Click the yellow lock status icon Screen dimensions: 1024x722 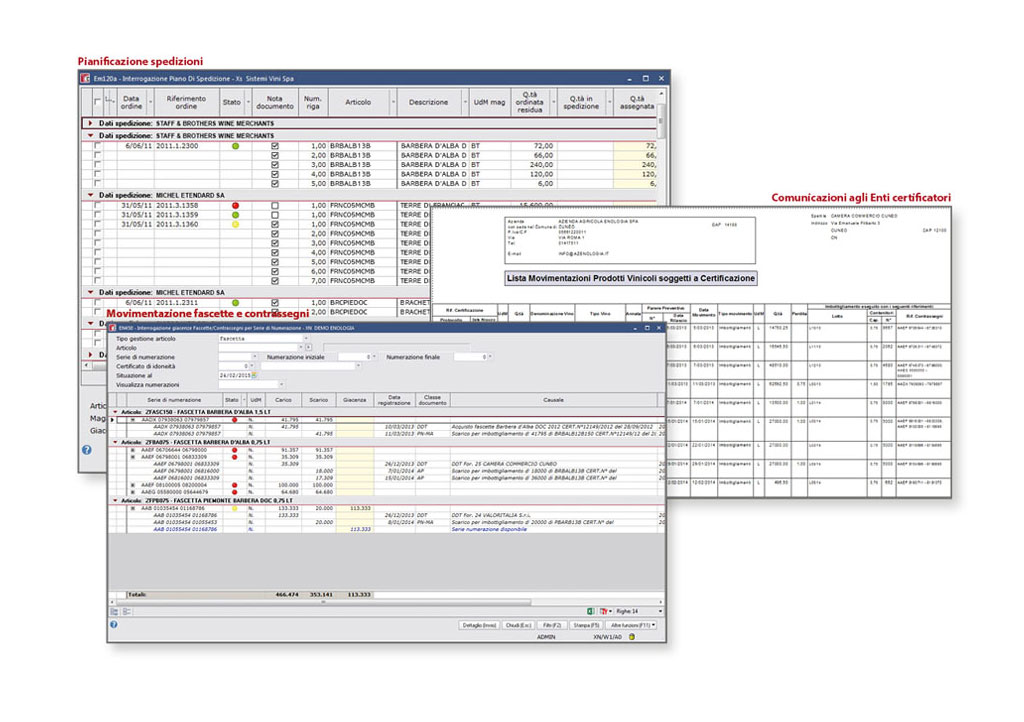point(632,636)
